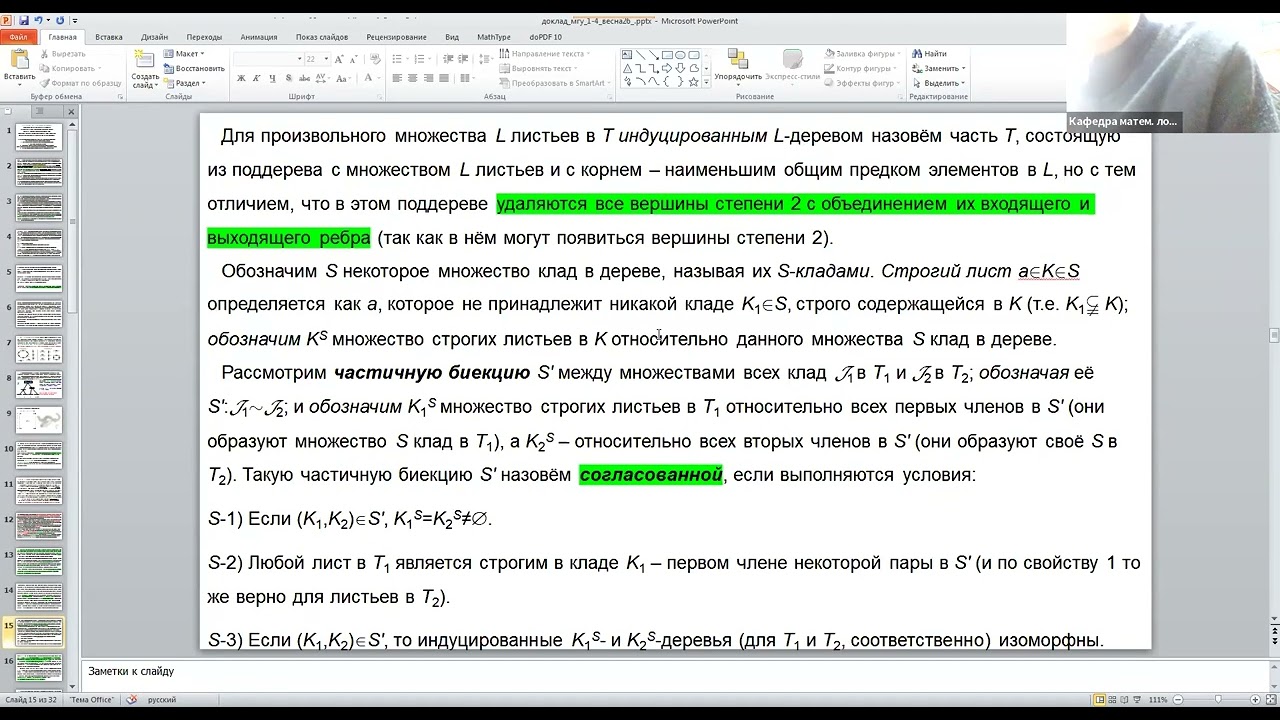
Task: Switch to Slide Sorter view in status bar
Action: pyautogui.click(x=1114, y=700)
